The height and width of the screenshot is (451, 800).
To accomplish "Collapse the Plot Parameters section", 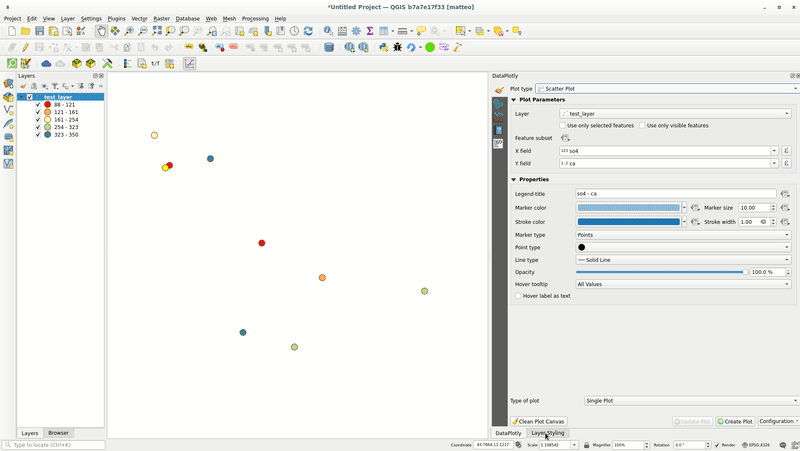I will tap(514, 100).
